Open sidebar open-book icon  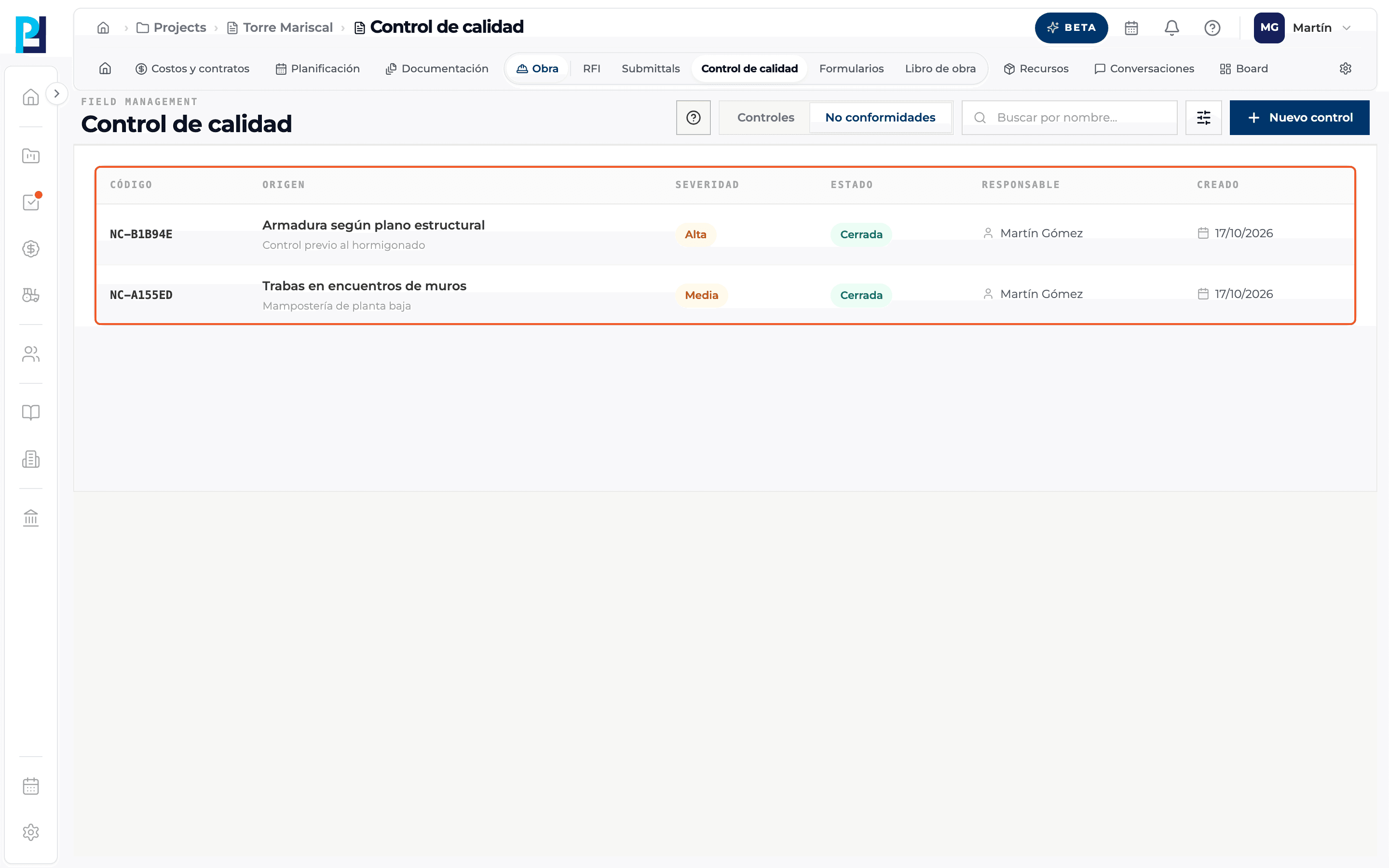pyautogui.click(x=31, y=413)
